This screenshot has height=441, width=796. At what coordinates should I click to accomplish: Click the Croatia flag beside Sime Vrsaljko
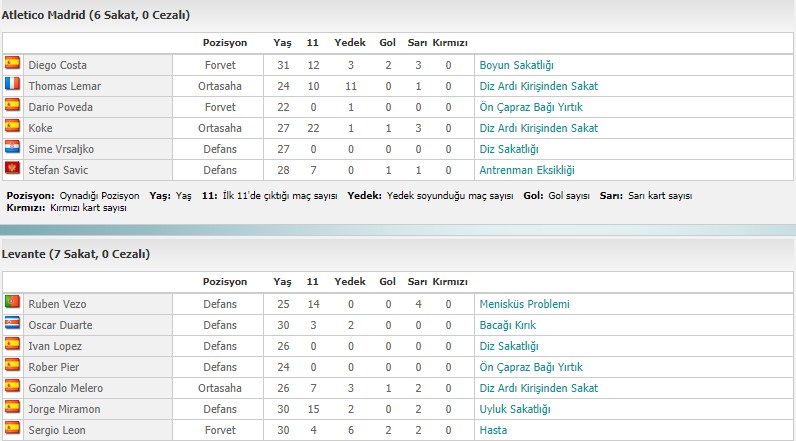(12, 147)
